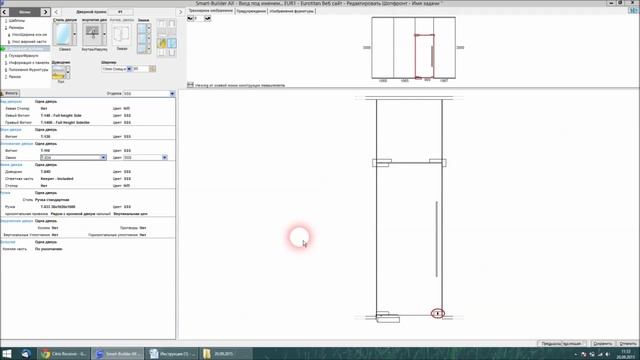The height and width of the screenshot is (360, 640).
Task: Select the Внутрь/Наружу opening direction thumbnail
Action: pos(93,34)
